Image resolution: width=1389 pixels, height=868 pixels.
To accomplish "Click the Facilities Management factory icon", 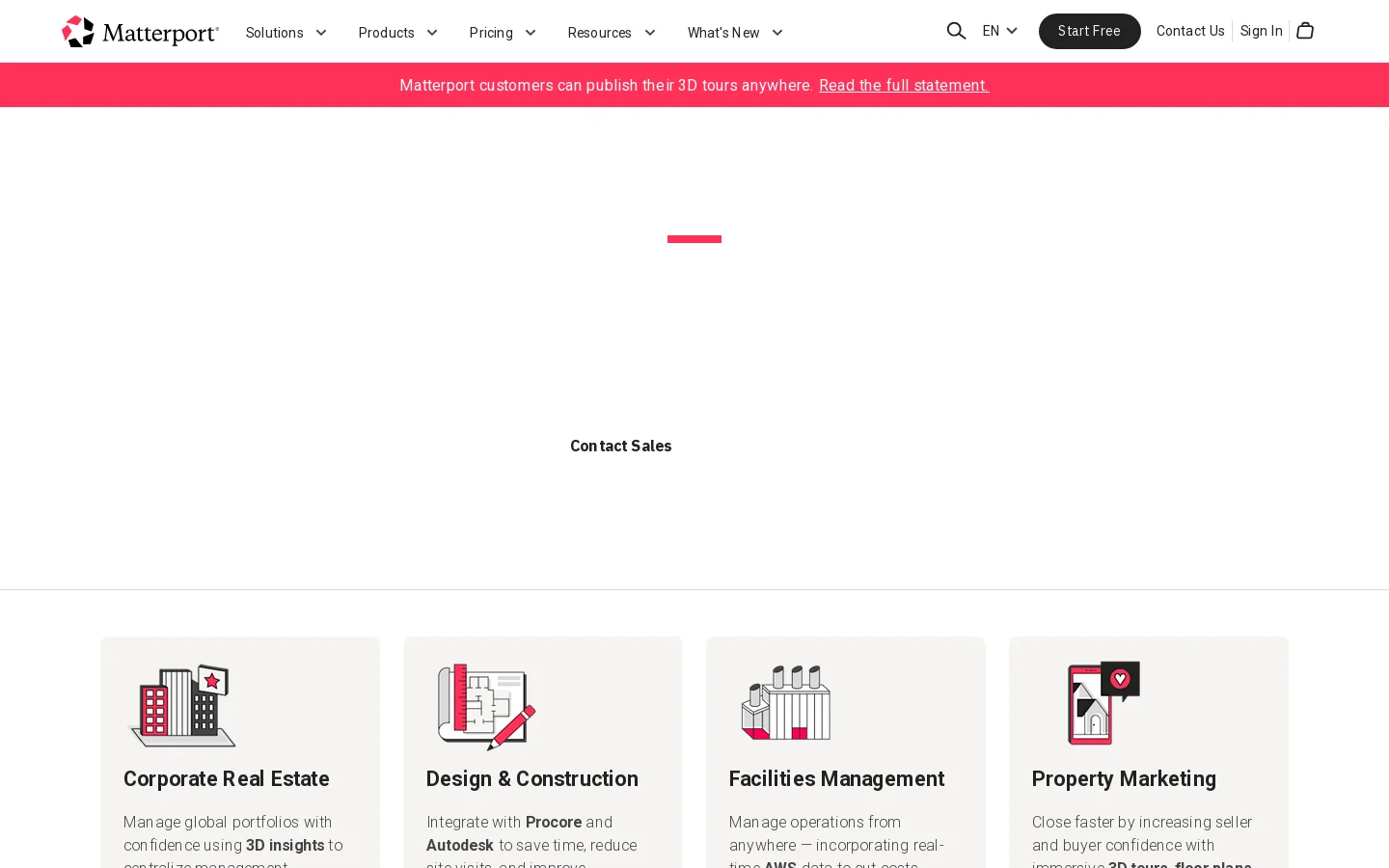I will (786, 703).
